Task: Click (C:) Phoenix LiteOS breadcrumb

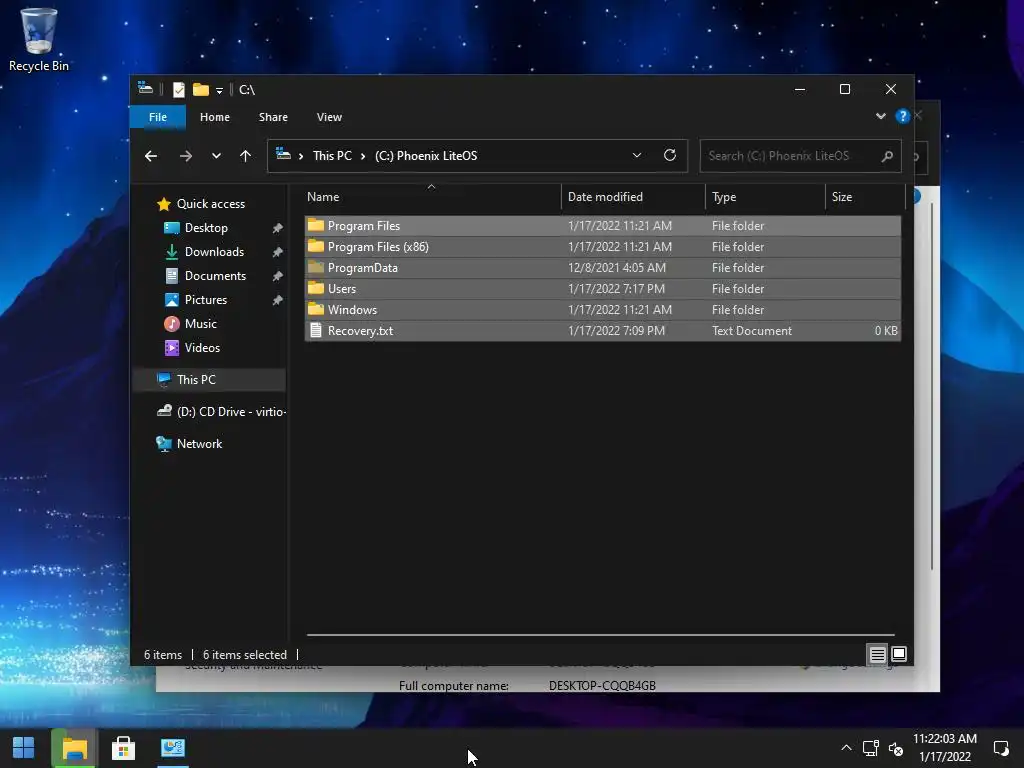Action: pyautogui.click(x=426, y=155)
